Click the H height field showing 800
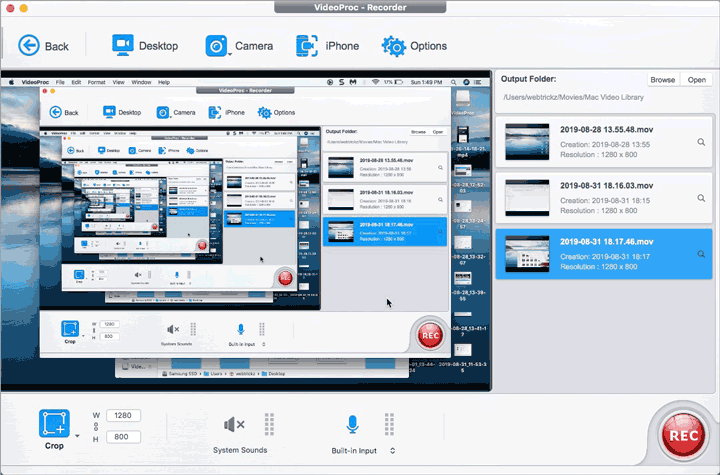 tap(123, 437)
